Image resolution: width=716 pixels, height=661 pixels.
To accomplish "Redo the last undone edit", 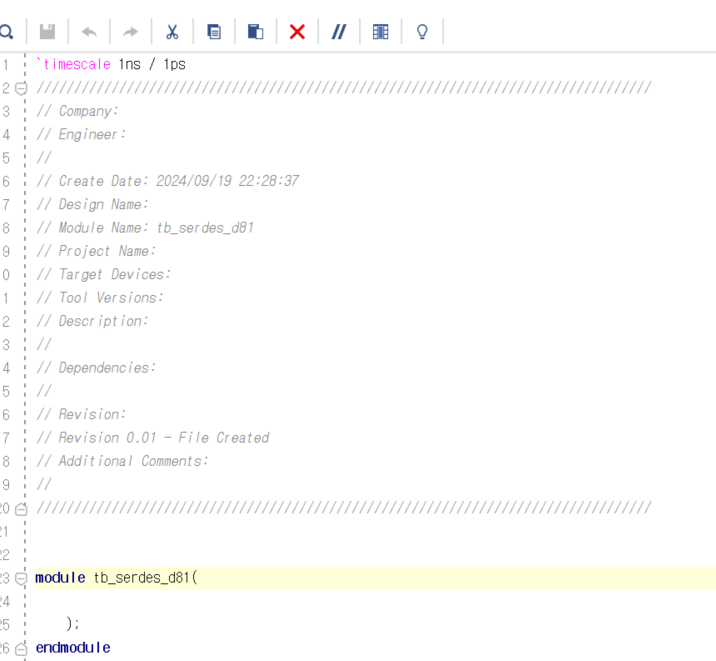I will (x=131, y=32).
